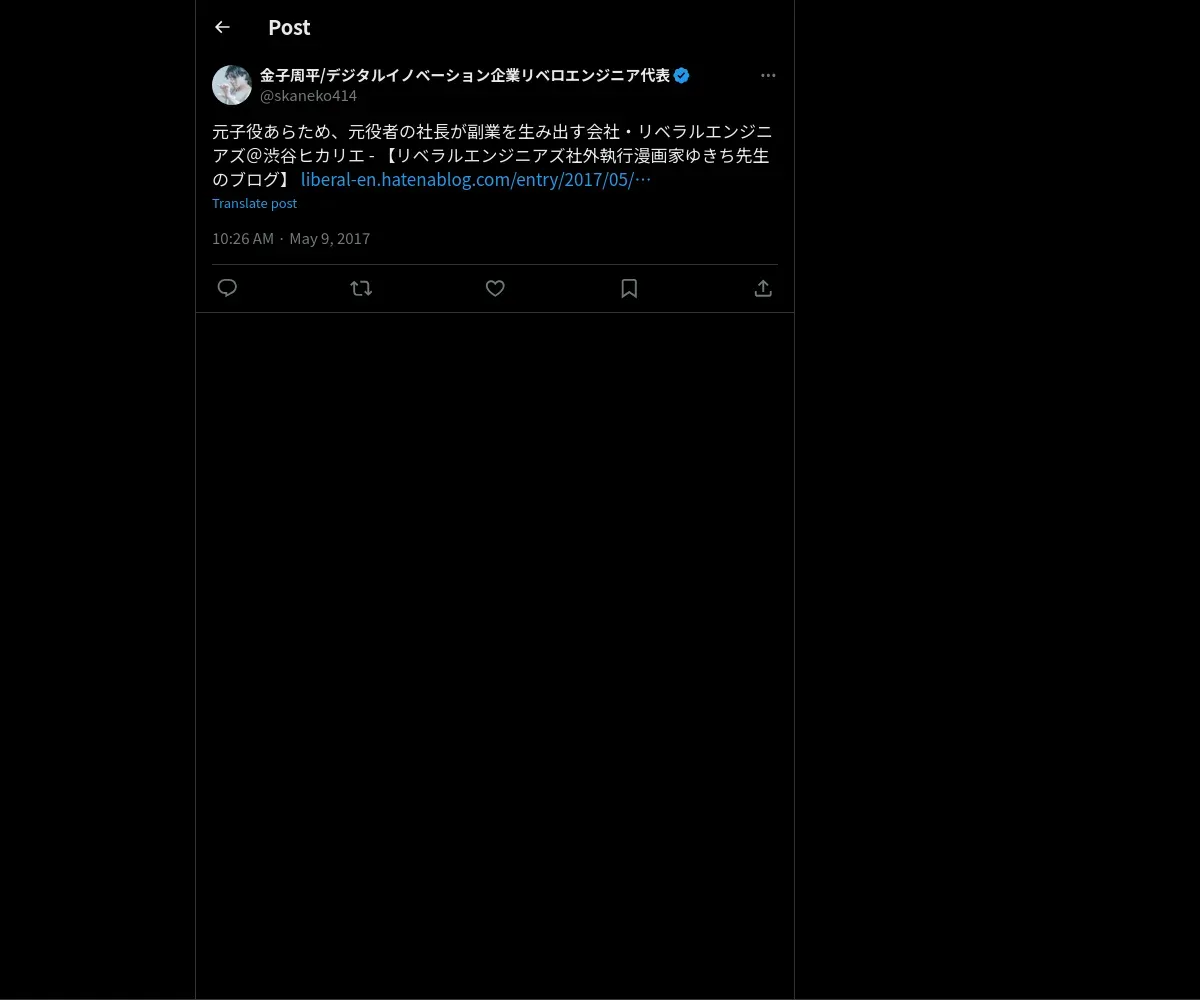Viewport: 1200px width, 1000px height.
Task: Go back using the left arrow
Action: click(x=222, y=27)
